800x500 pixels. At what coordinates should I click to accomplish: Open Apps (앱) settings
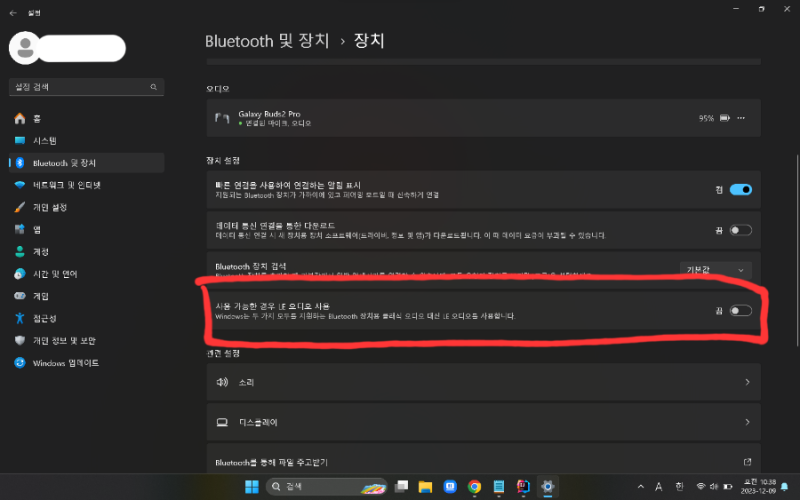pyautogui.click(x=86, y=230)
